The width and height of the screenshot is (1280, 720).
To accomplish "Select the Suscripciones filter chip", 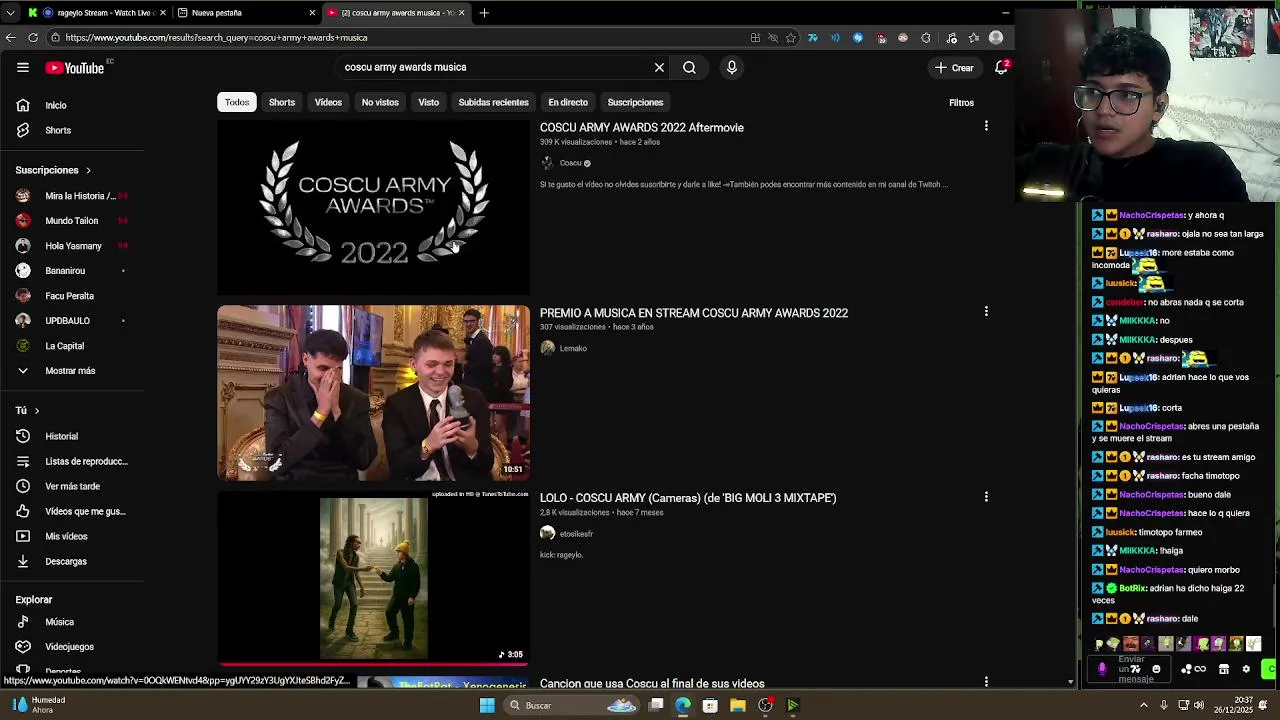I will [635, 102].
